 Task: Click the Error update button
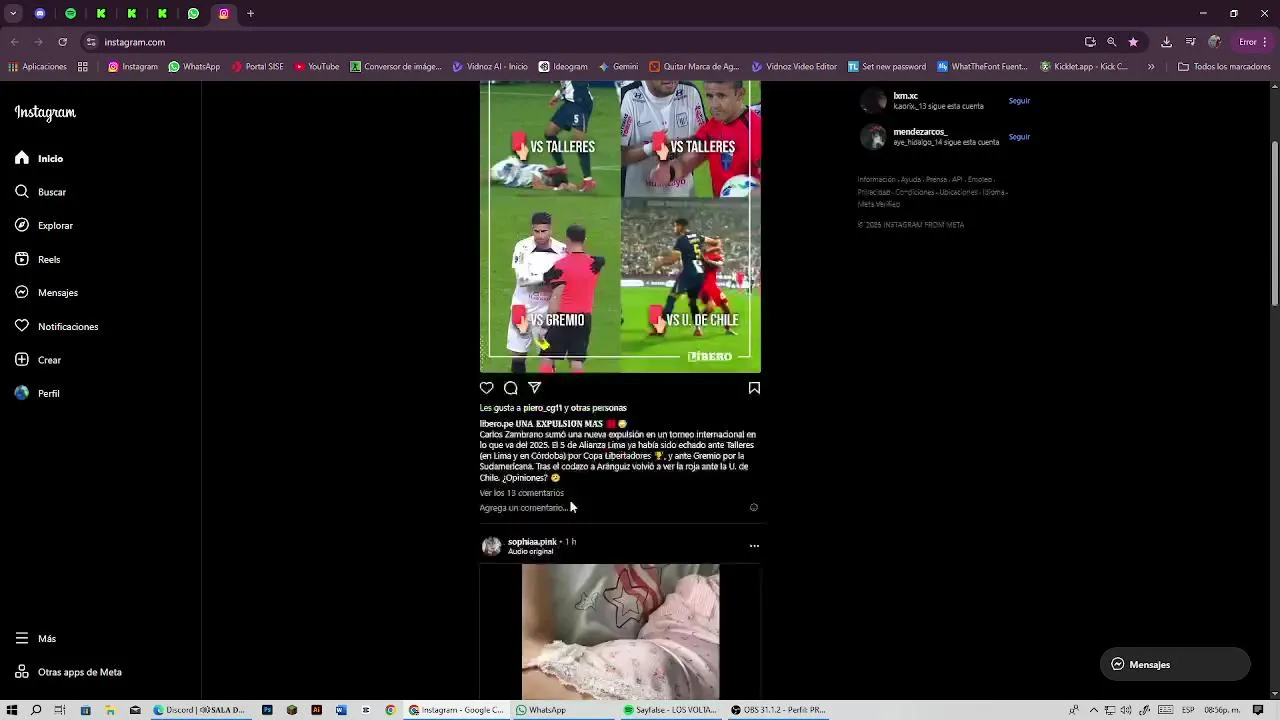click(x=1254, y=42)
